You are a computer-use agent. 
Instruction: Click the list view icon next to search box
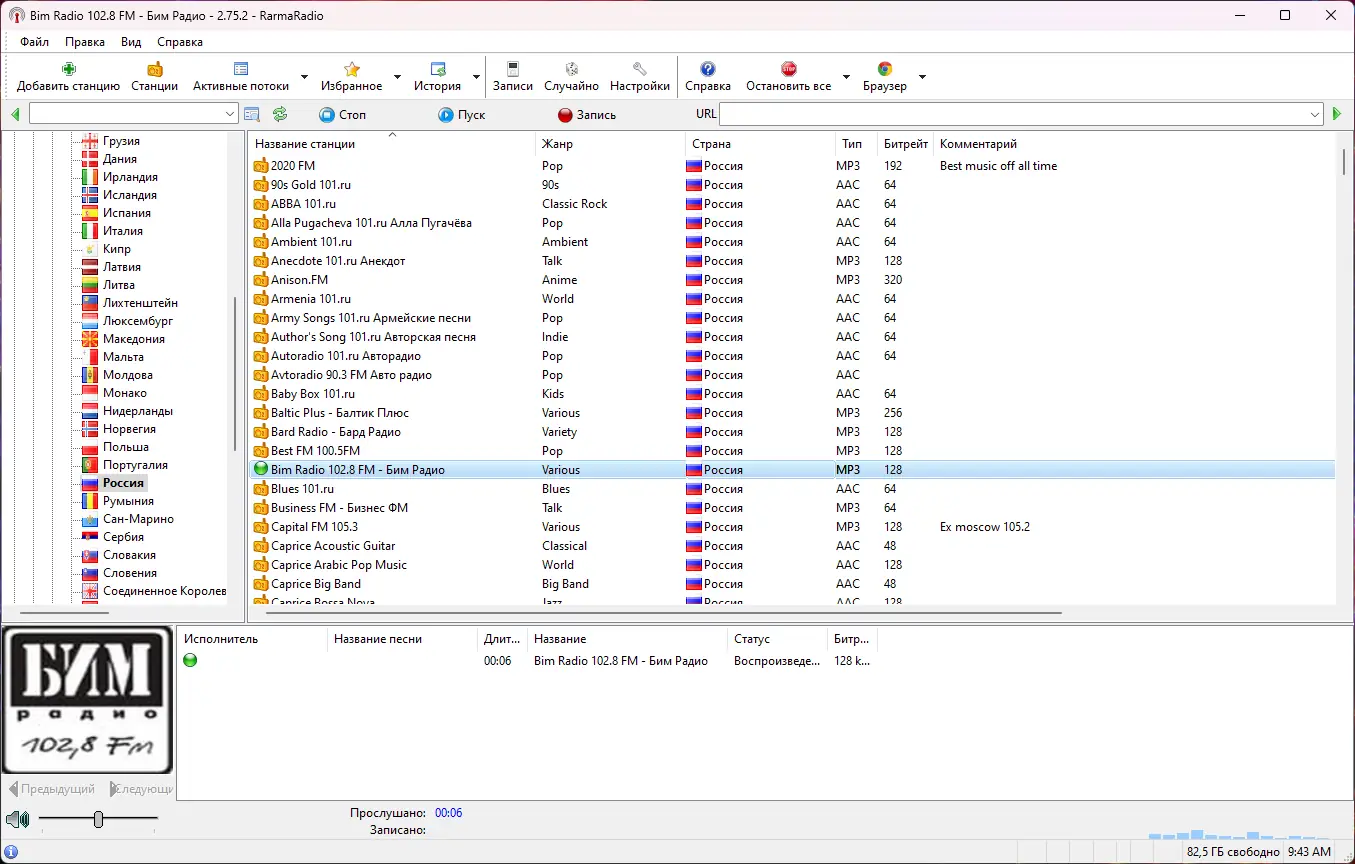coord(252,115)
